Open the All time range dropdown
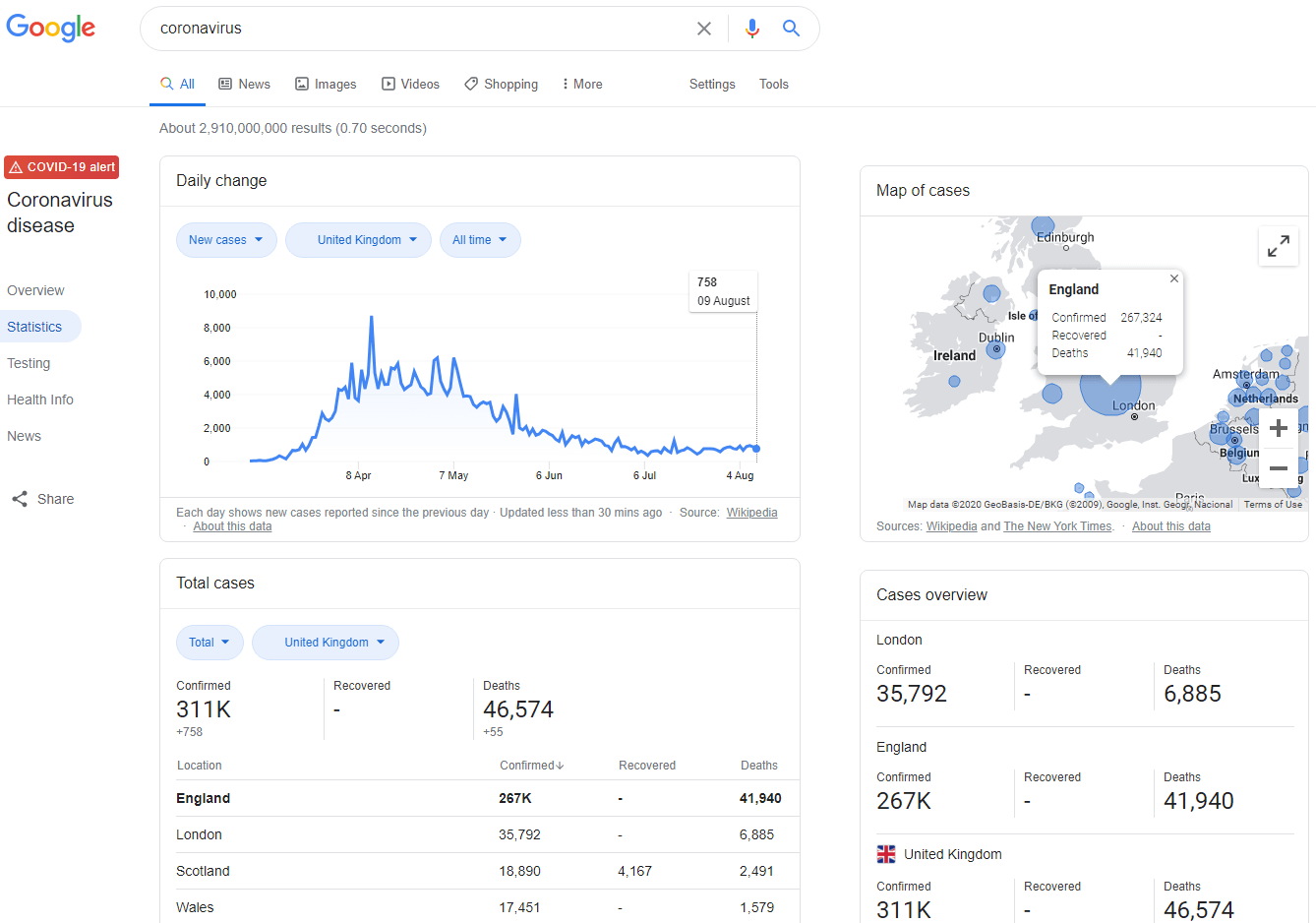The width and height of the screenshot is (1316, 923). coord(480,240)
